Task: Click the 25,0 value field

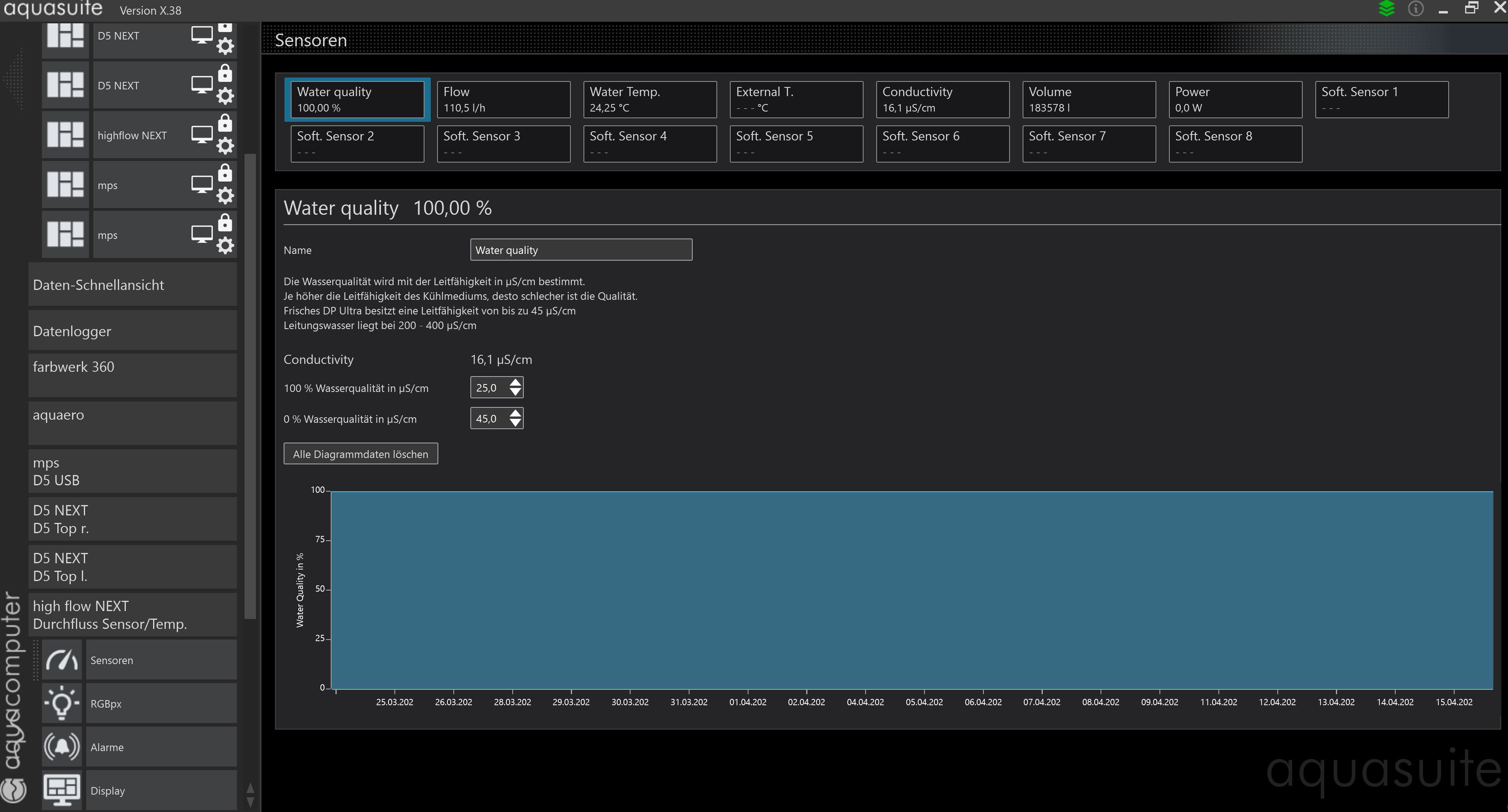Action: click(x=489, y=388)
